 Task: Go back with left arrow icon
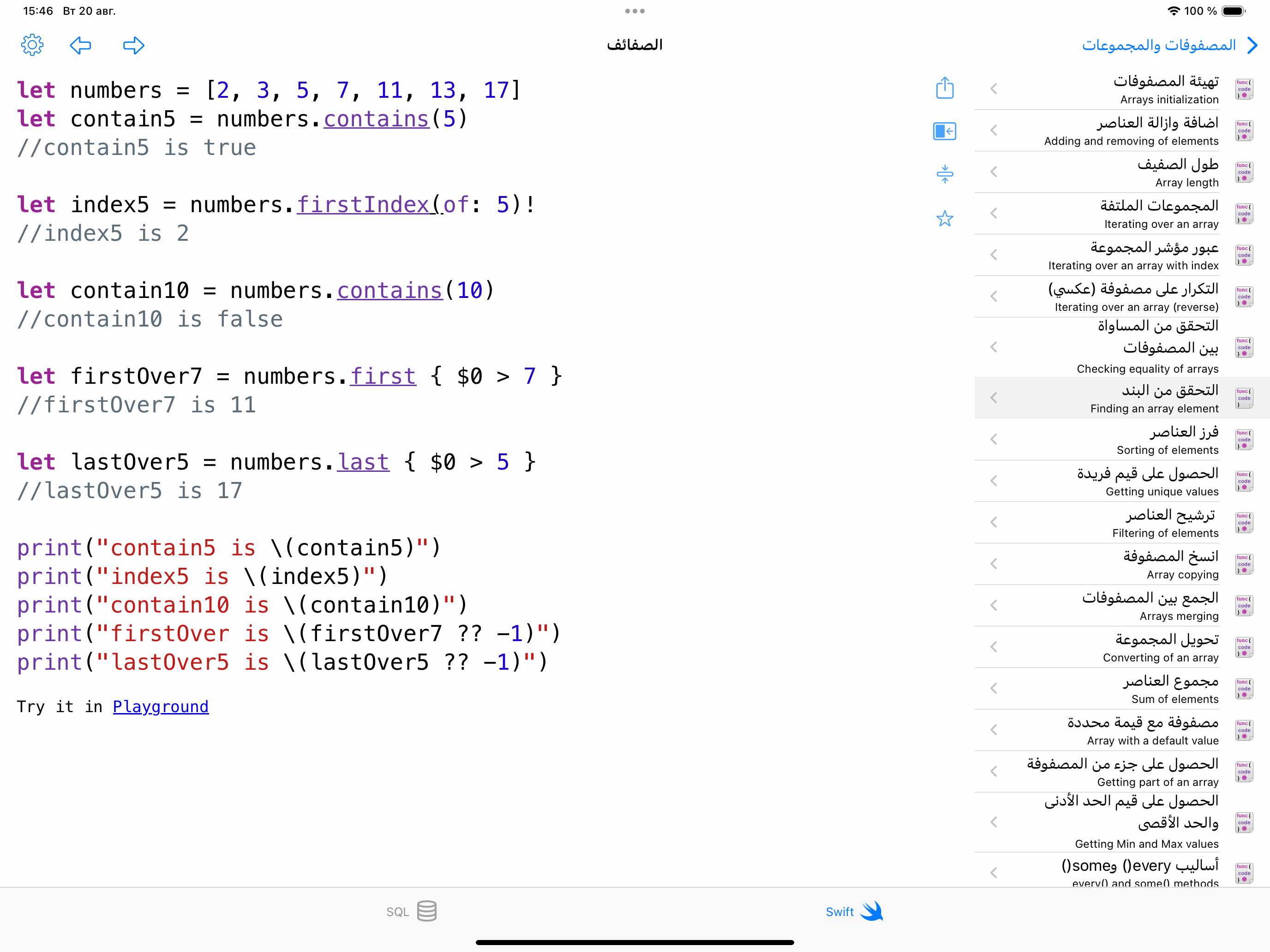coord(80,45)
